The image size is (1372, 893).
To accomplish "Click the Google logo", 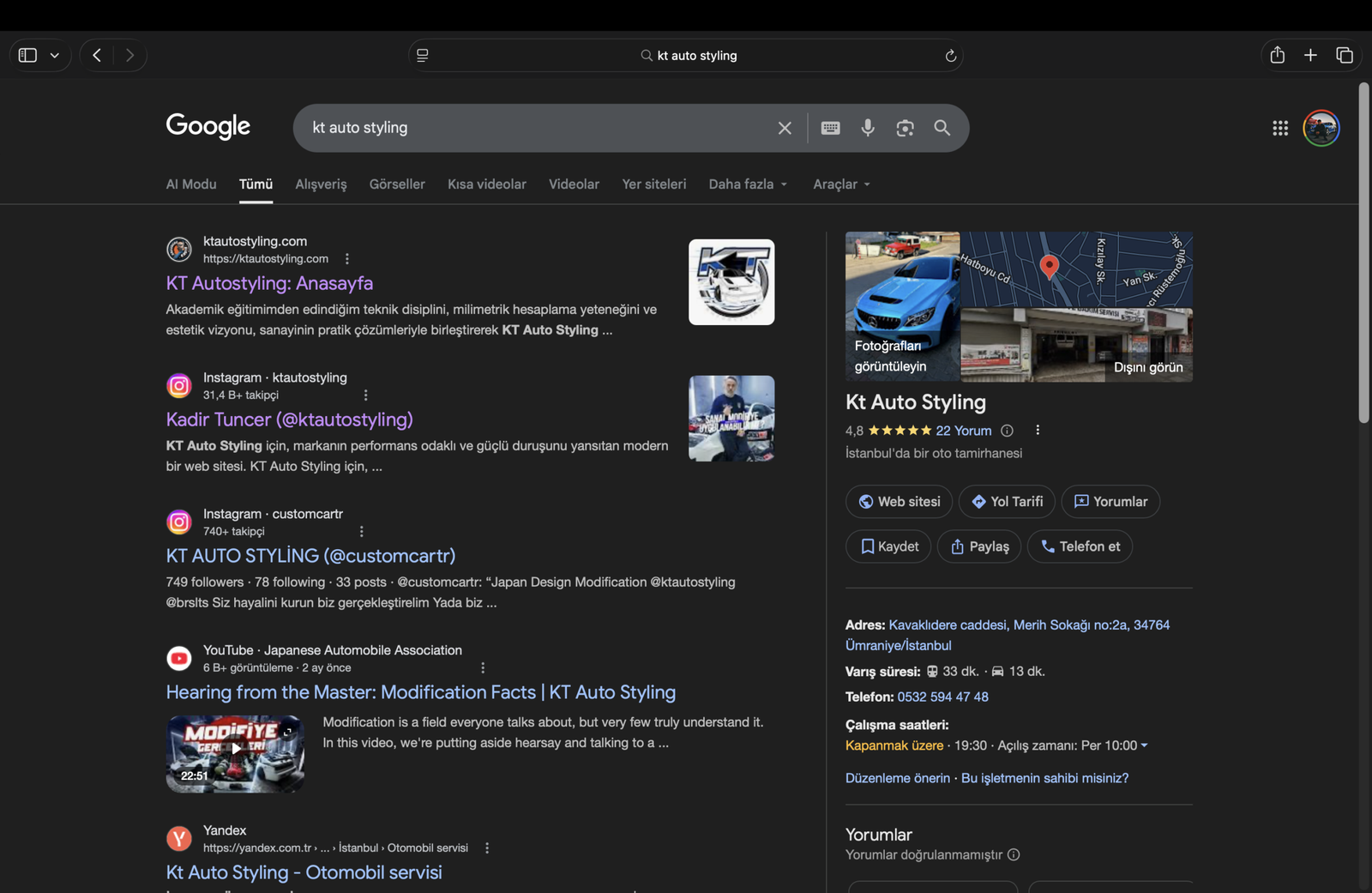I will tap(208, 126).
